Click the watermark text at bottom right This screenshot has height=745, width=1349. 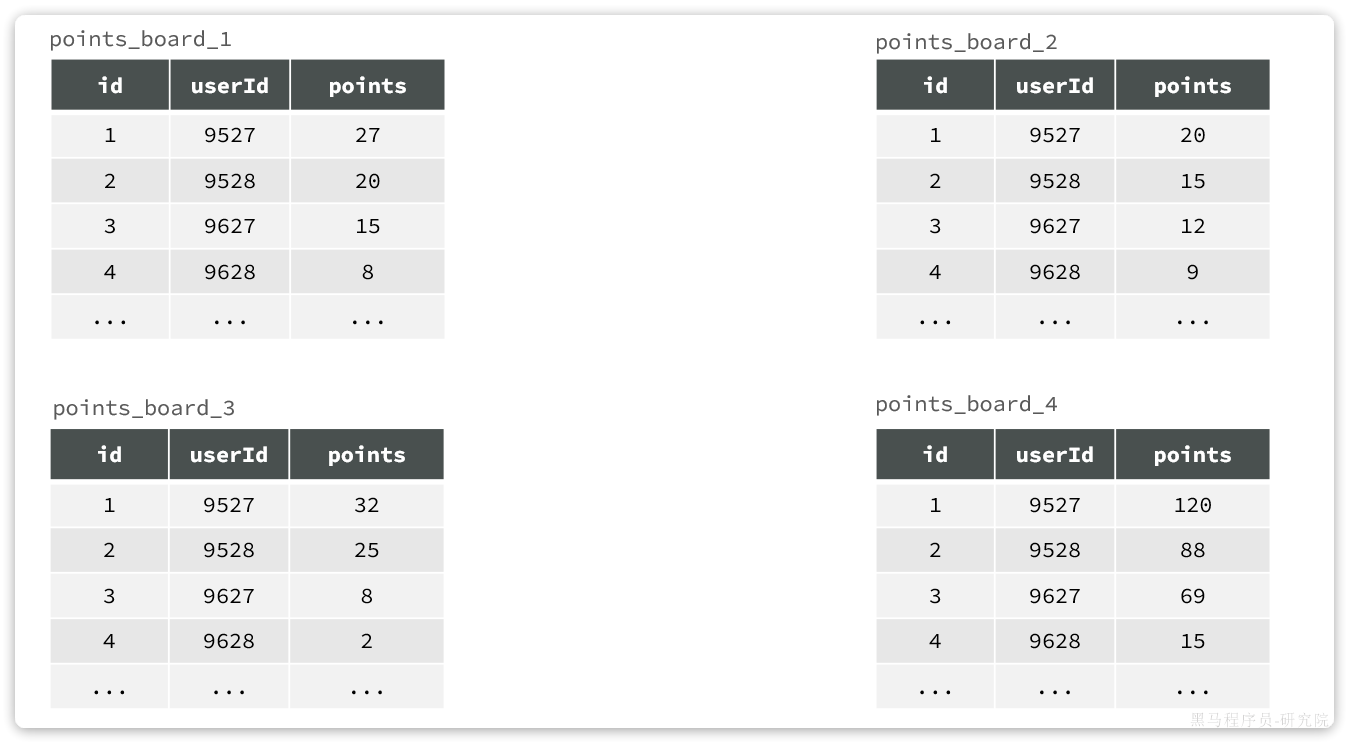tap(1259, 720)
